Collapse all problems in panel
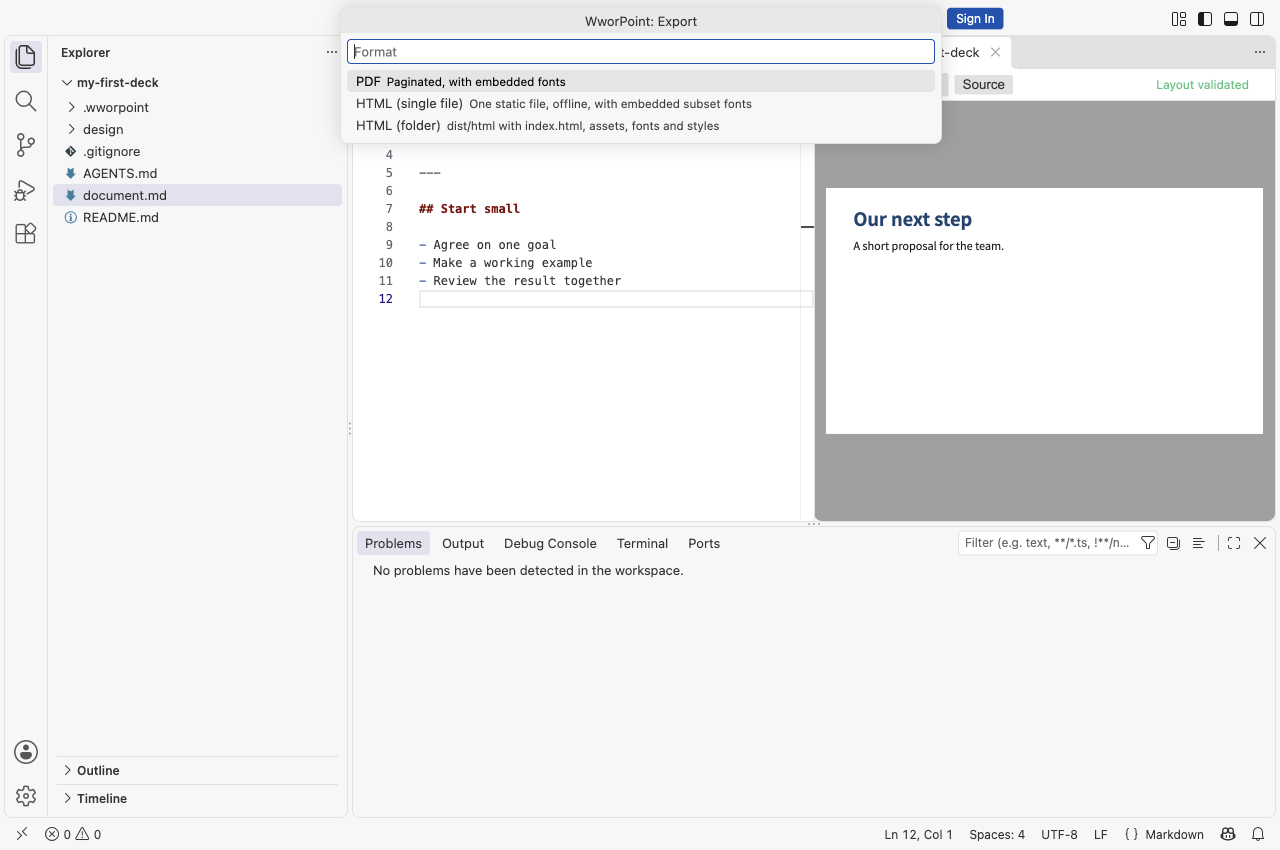This screenshot has width=1280, height=850. 1173,543
